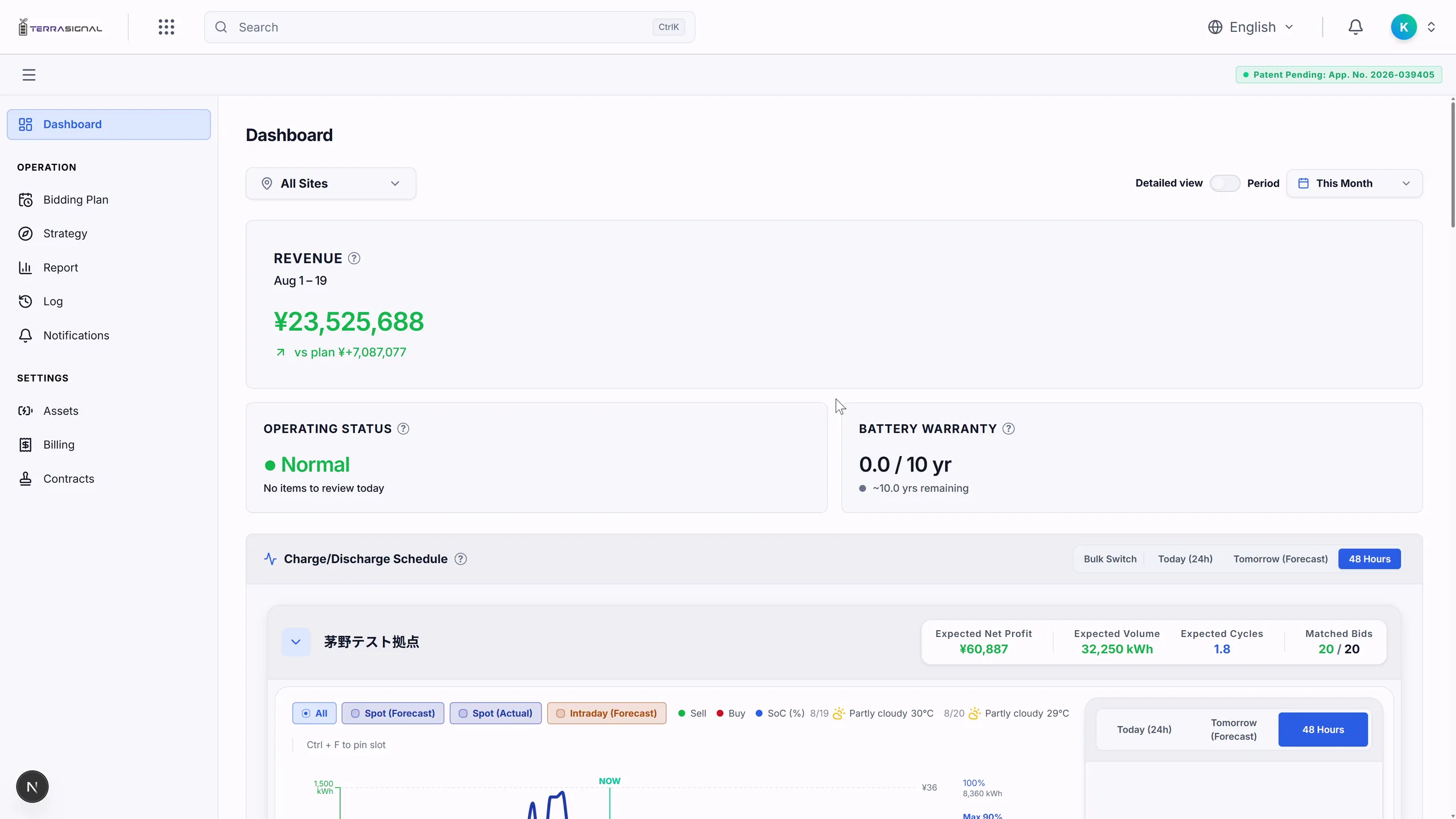Open the All Sites dropdown
Image resolution: width=1456 pixels, height=819 pixels.
pos(330,184)
